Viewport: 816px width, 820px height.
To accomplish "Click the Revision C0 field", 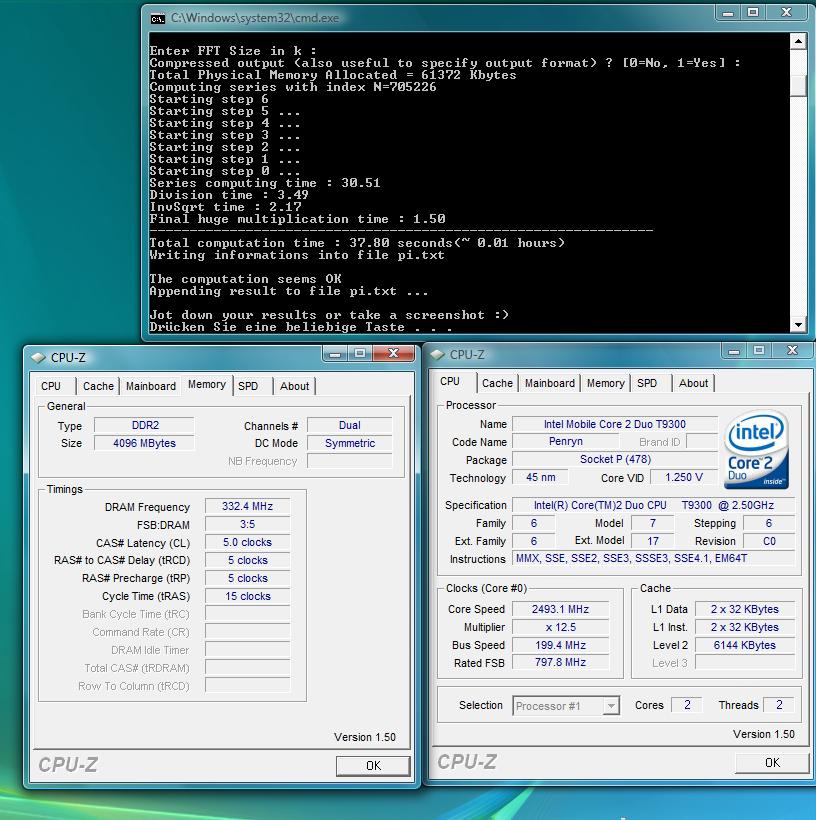I will point(769,541).
